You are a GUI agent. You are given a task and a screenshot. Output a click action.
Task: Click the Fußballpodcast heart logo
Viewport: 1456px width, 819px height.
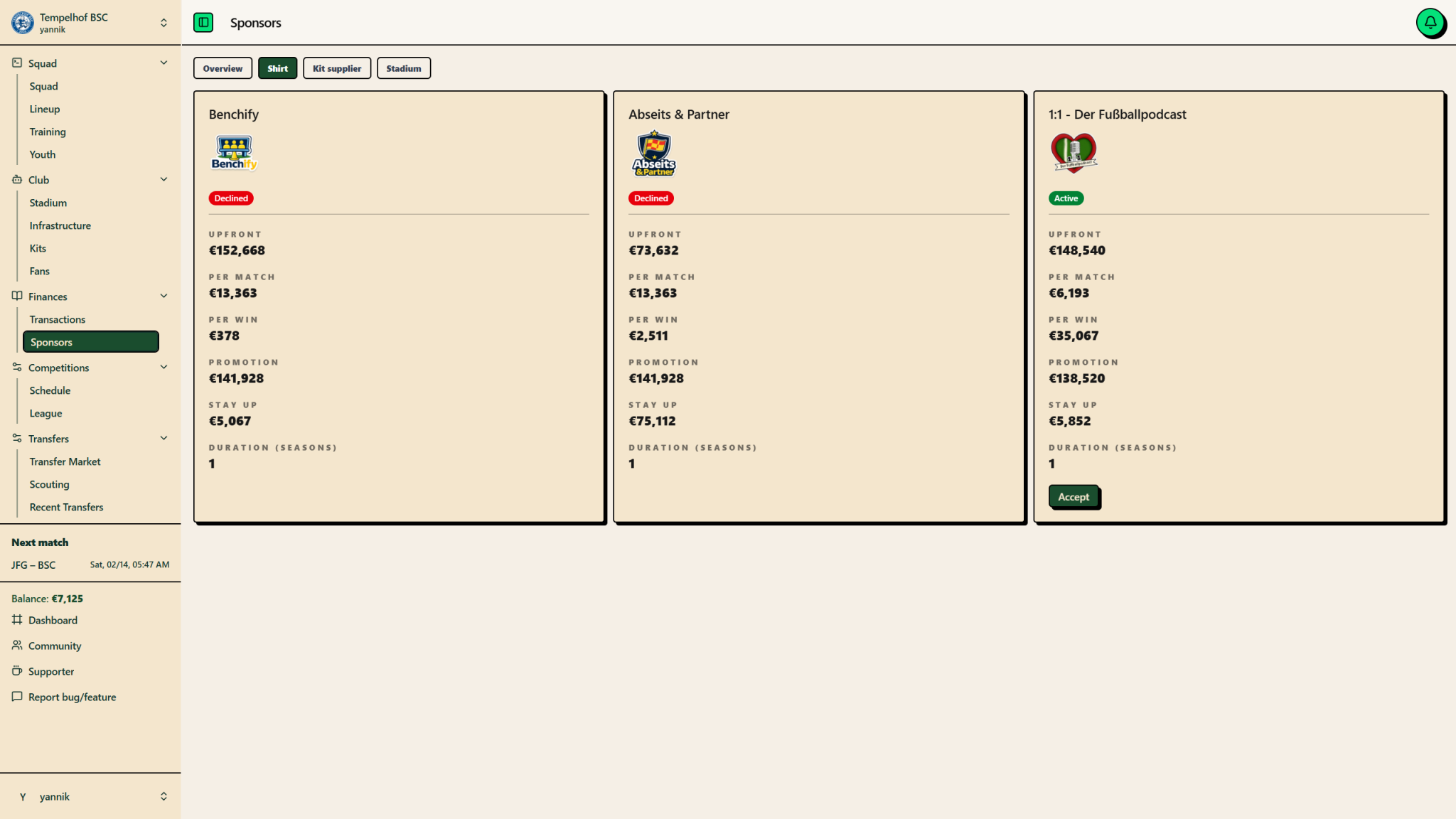pyautogui.click(x=1074, y=153)
